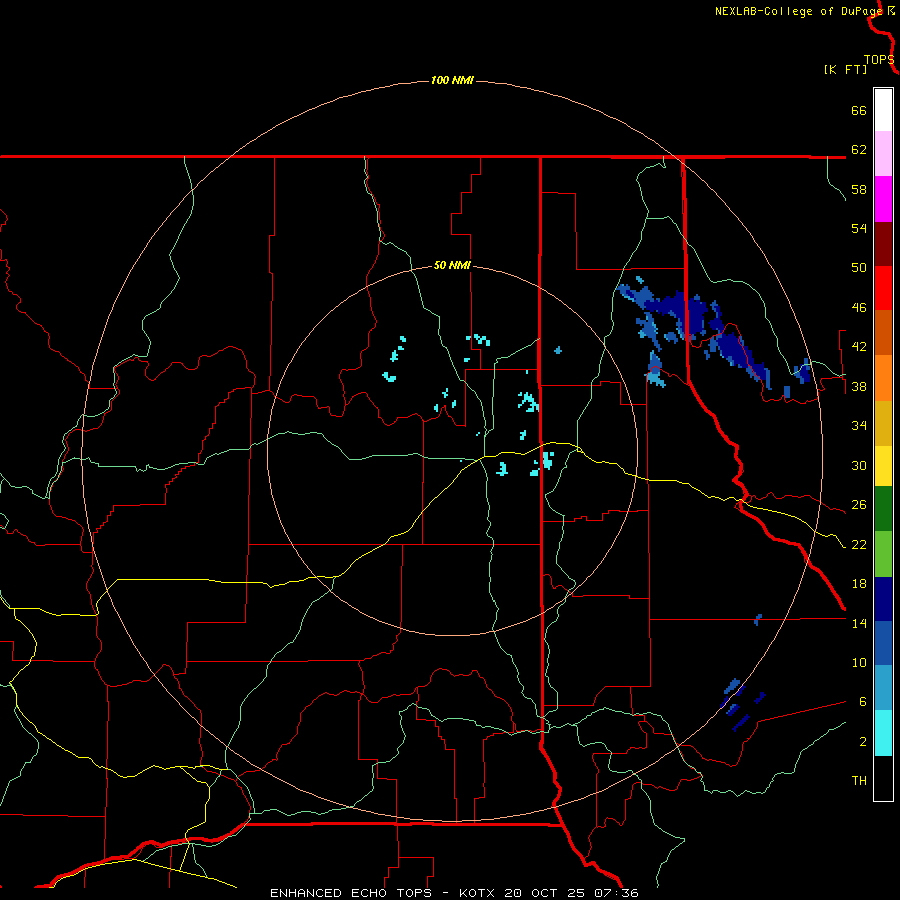Click the light pink legend swatch
Image resolution: width=900 pixels, height=900 pixels.
883,154
